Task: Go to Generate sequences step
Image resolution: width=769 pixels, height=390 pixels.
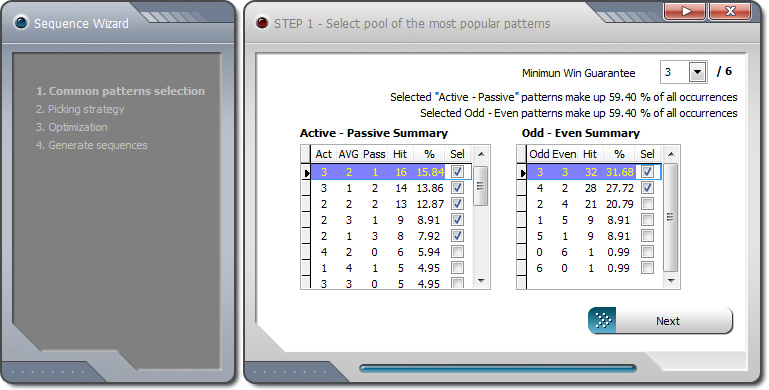Action: 91,145
